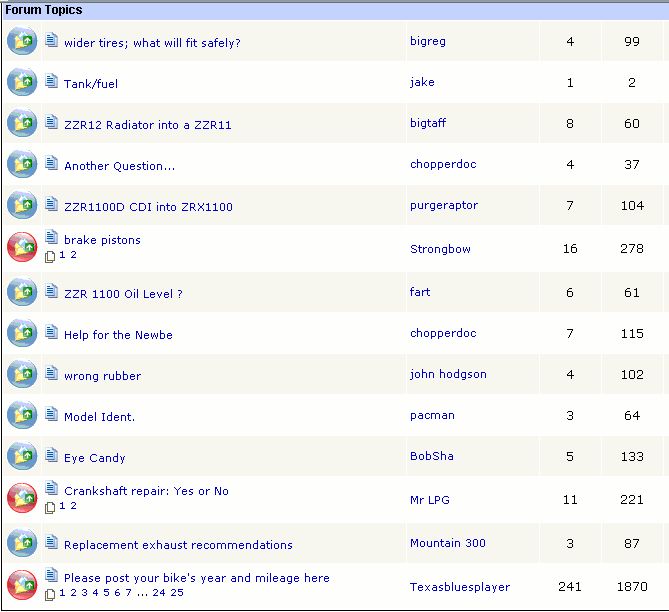This screenshot has width=669, height=612.
Task: Click the document icon before 'Model Ident.' title
Action: [x=52, y=415]
